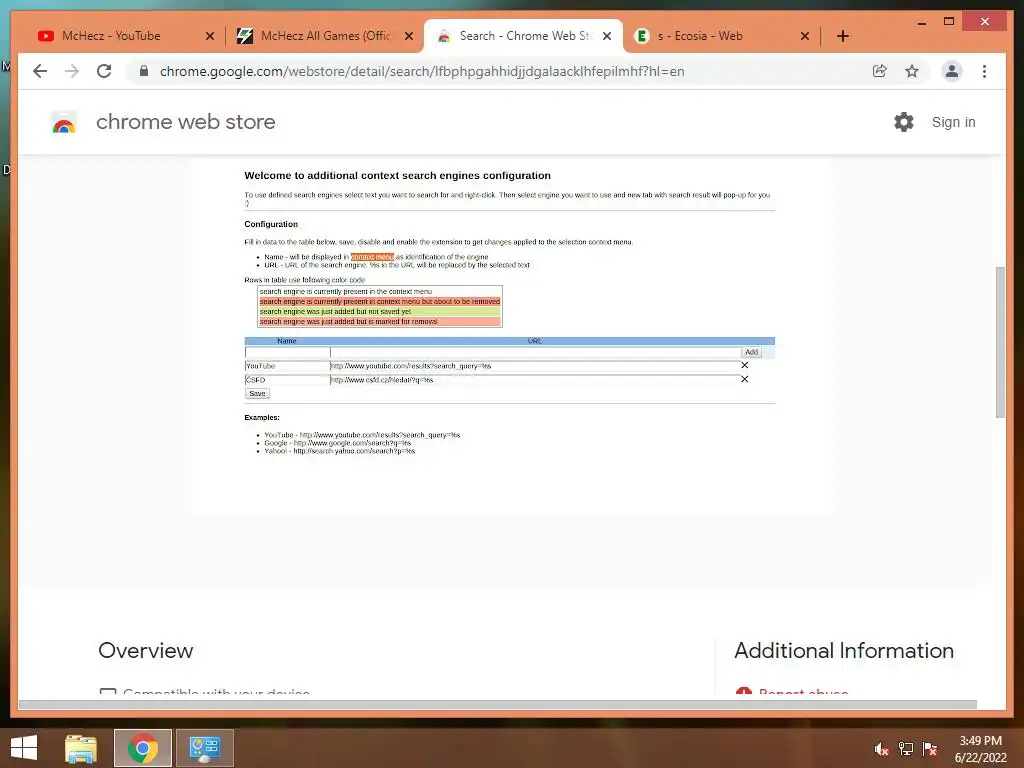The height and width of the screenshot is (768, 1024).
Task: Close the McHecz All Games tab
Action: pos(409,36)
